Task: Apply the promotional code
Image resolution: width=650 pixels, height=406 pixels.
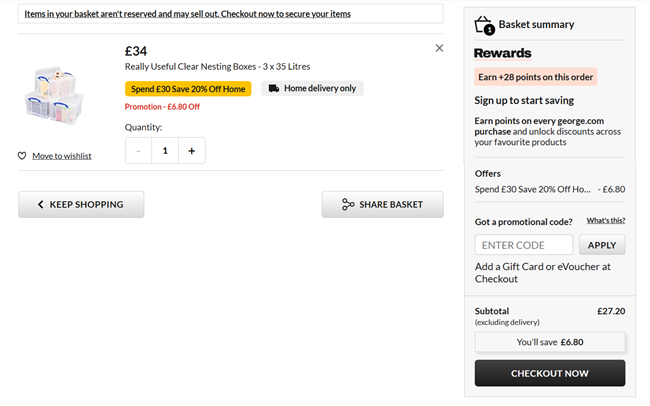Action: coord(602,245)
